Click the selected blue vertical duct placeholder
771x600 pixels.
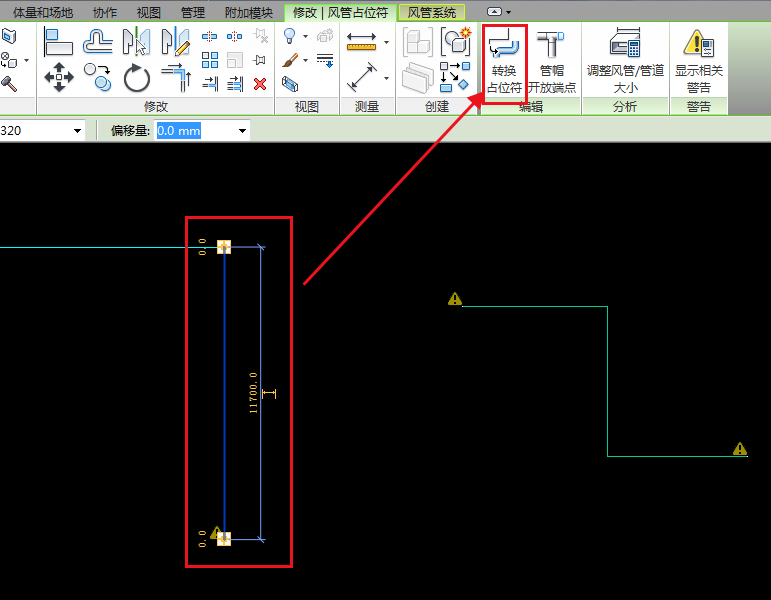225,393
